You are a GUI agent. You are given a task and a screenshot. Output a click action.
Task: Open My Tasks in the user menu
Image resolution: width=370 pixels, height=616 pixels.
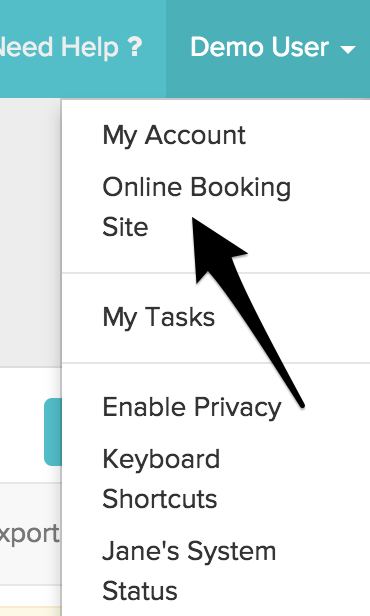(x=159, y=317)
